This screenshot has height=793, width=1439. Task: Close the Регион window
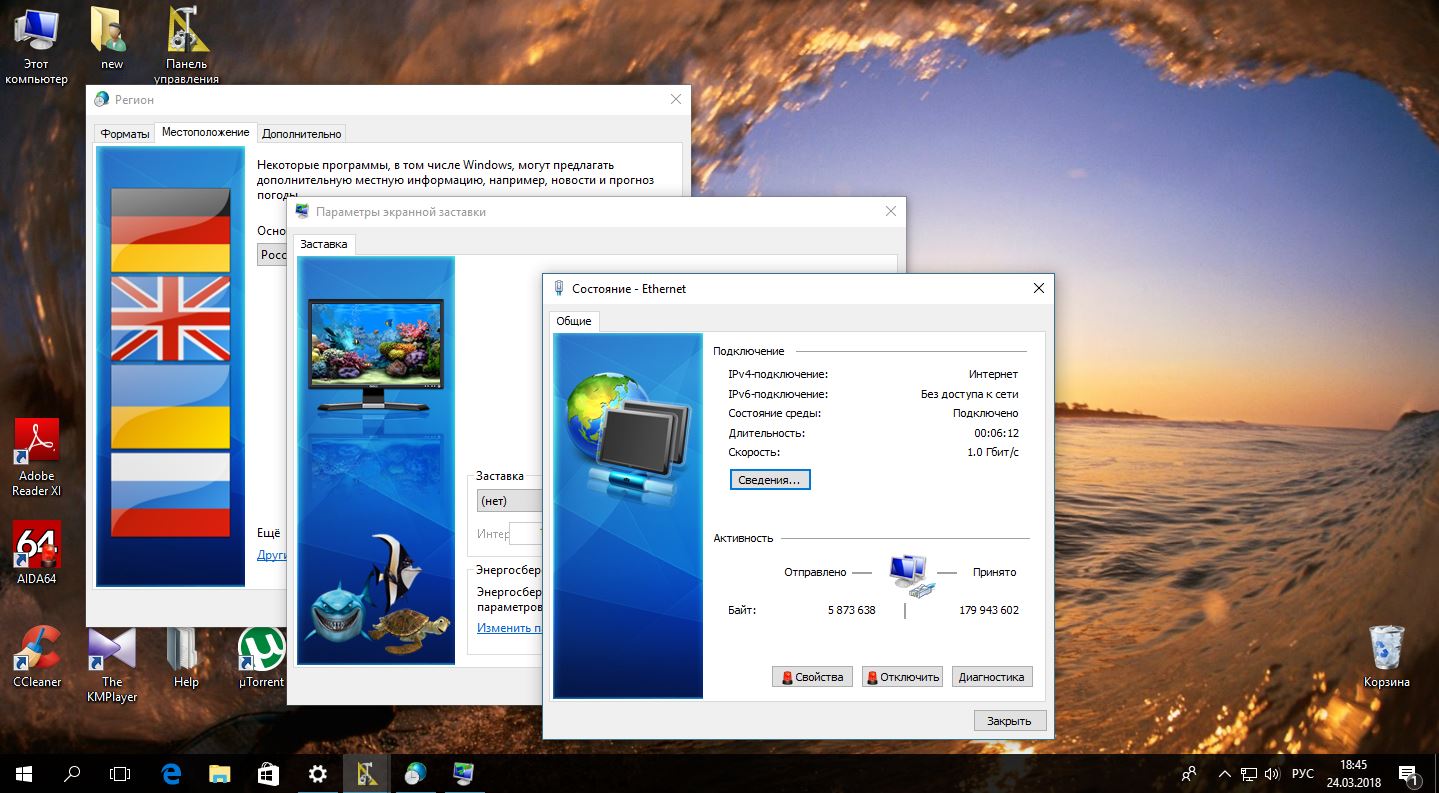676,99
